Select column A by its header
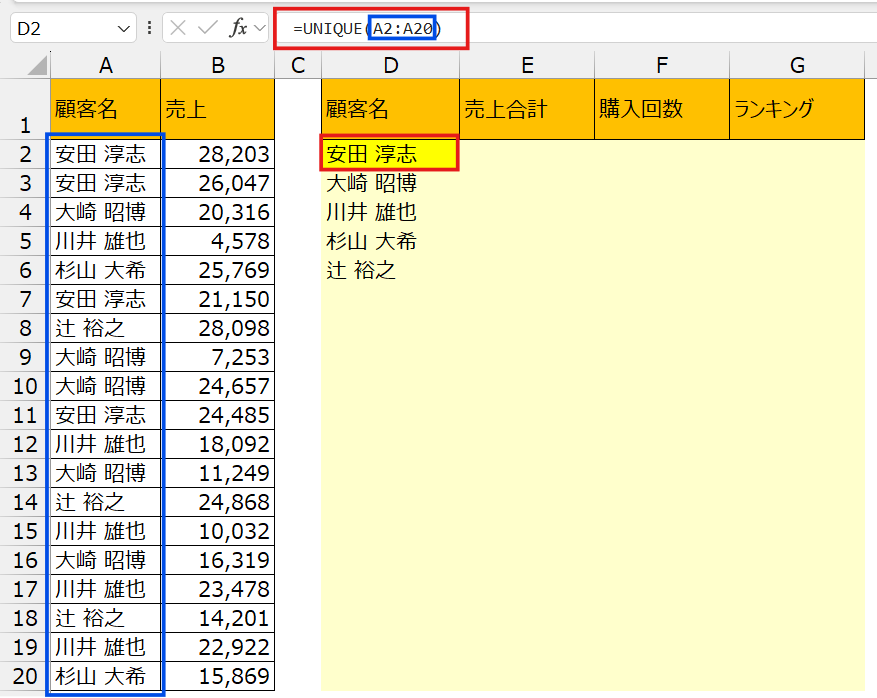The height and width of the screenshot is (698, 877). point(105,66)
